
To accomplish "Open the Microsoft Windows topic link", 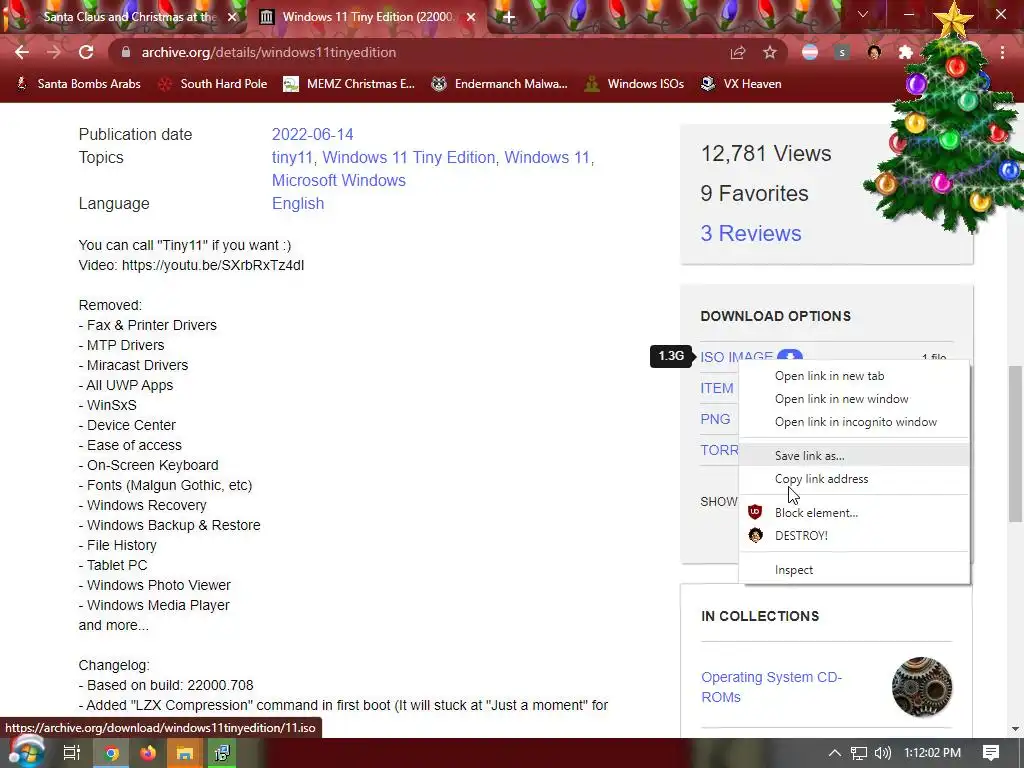I will pyautogui.click(x=338, y=180).
